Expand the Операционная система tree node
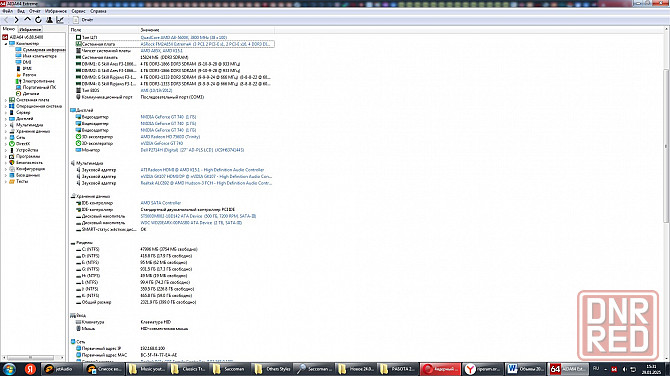Viewport: 670px width, 376px height. click(x=6, y=106)
